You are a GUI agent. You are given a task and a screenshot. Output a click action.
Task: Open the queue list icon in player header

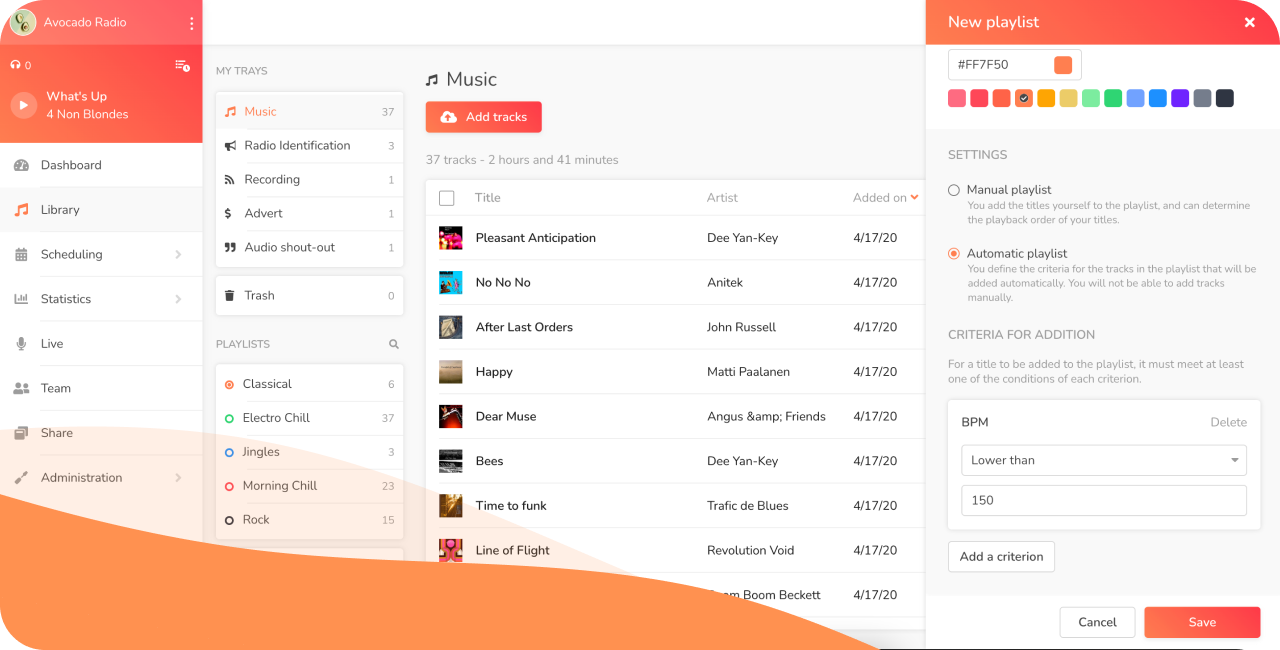click(x=181, y=65)
